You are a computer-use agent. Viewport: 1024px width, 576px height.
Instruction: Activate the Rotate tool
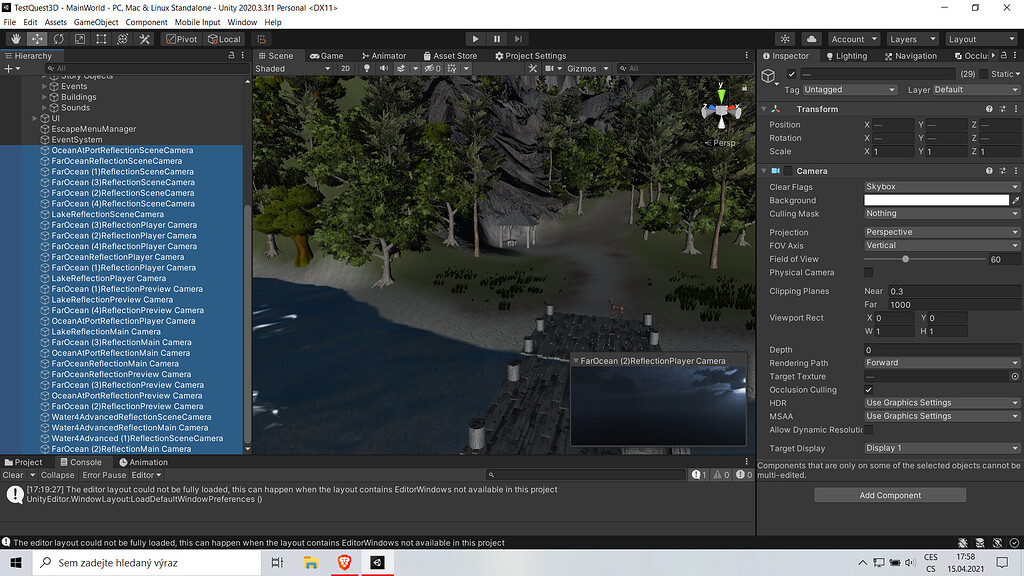[58, 39]
